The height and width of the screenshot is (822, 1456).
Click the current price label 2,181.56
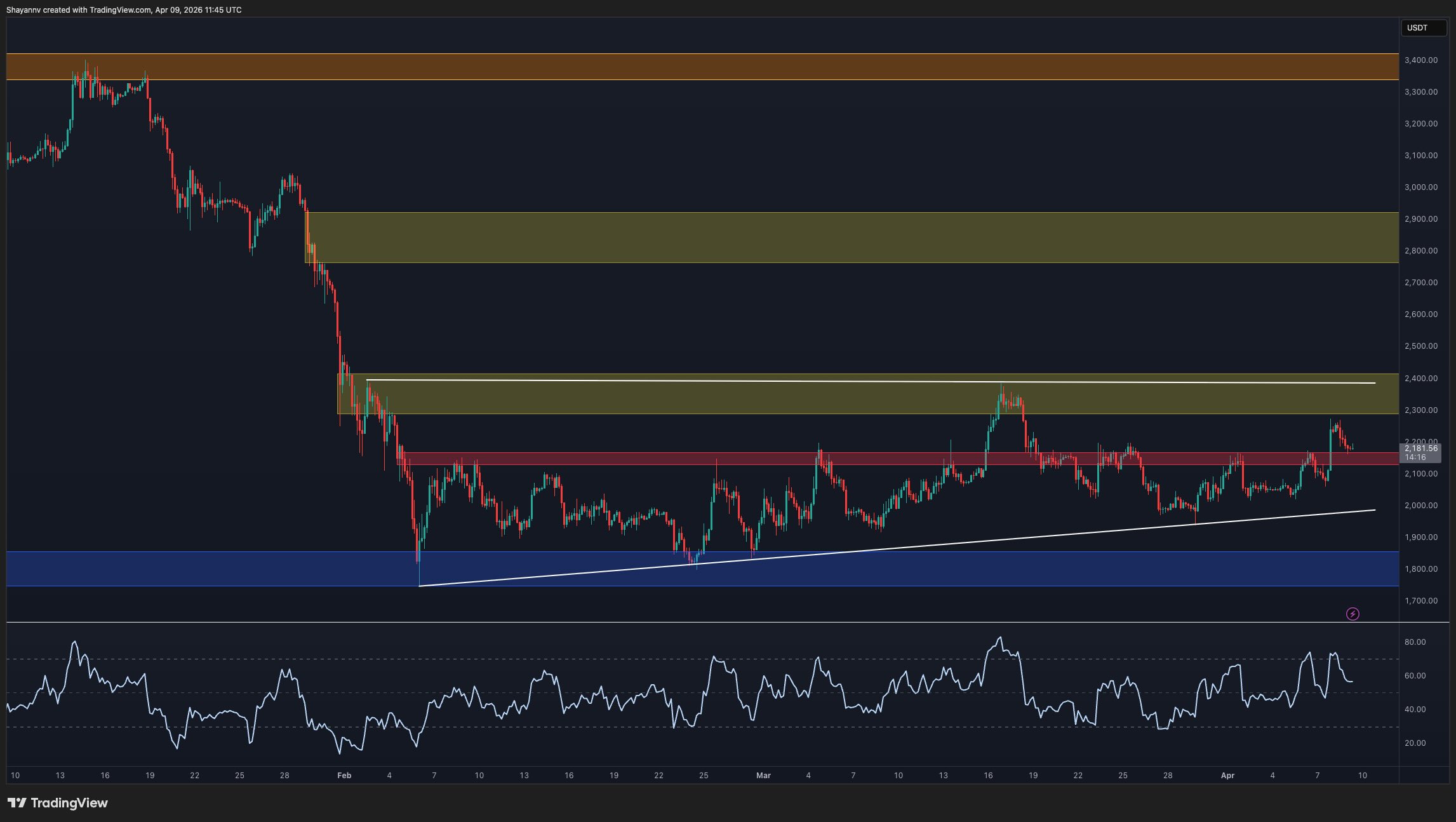(1420, 448)
